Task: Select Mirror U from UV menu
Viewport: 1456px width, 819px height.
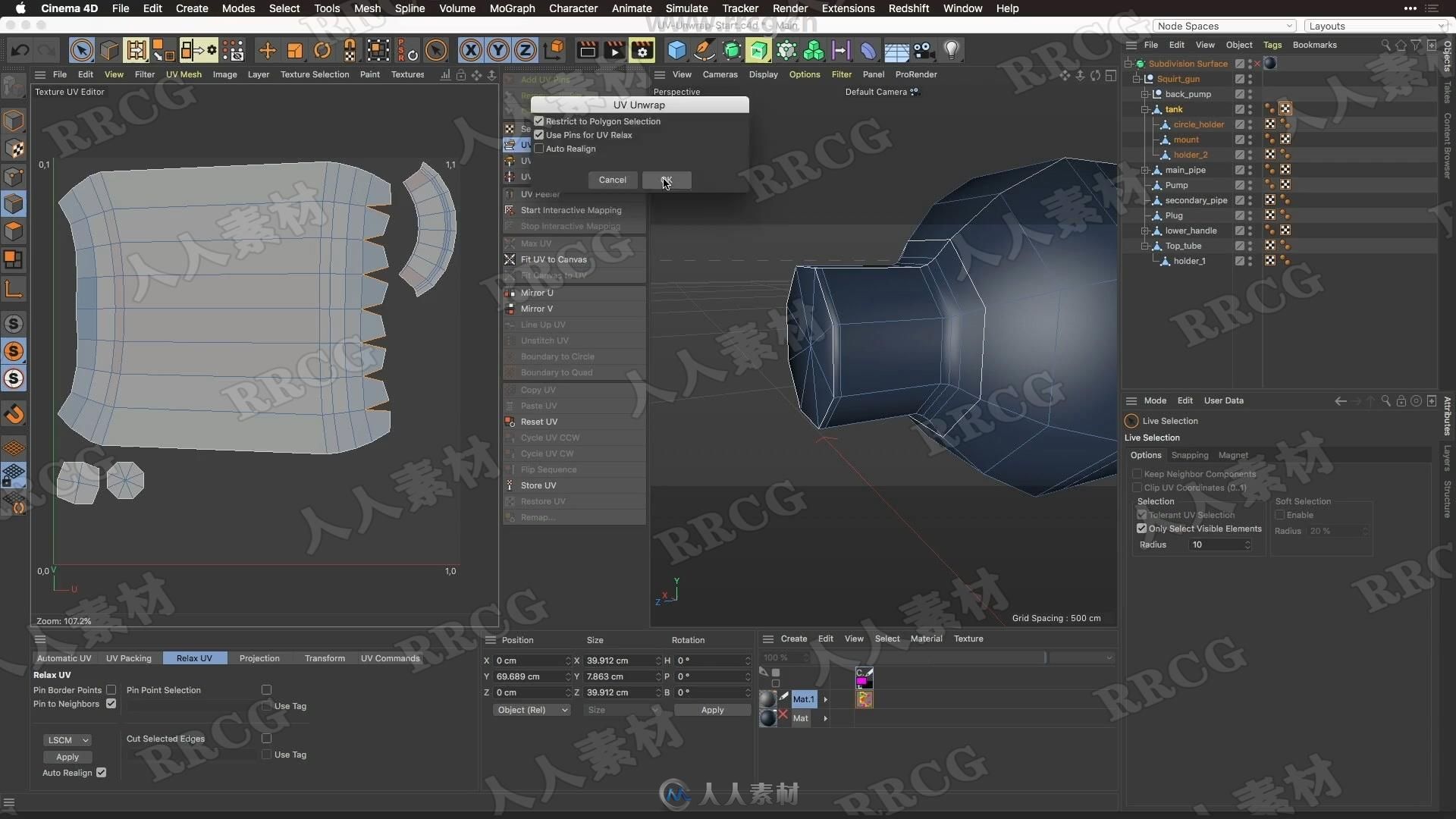Action: 537,292
